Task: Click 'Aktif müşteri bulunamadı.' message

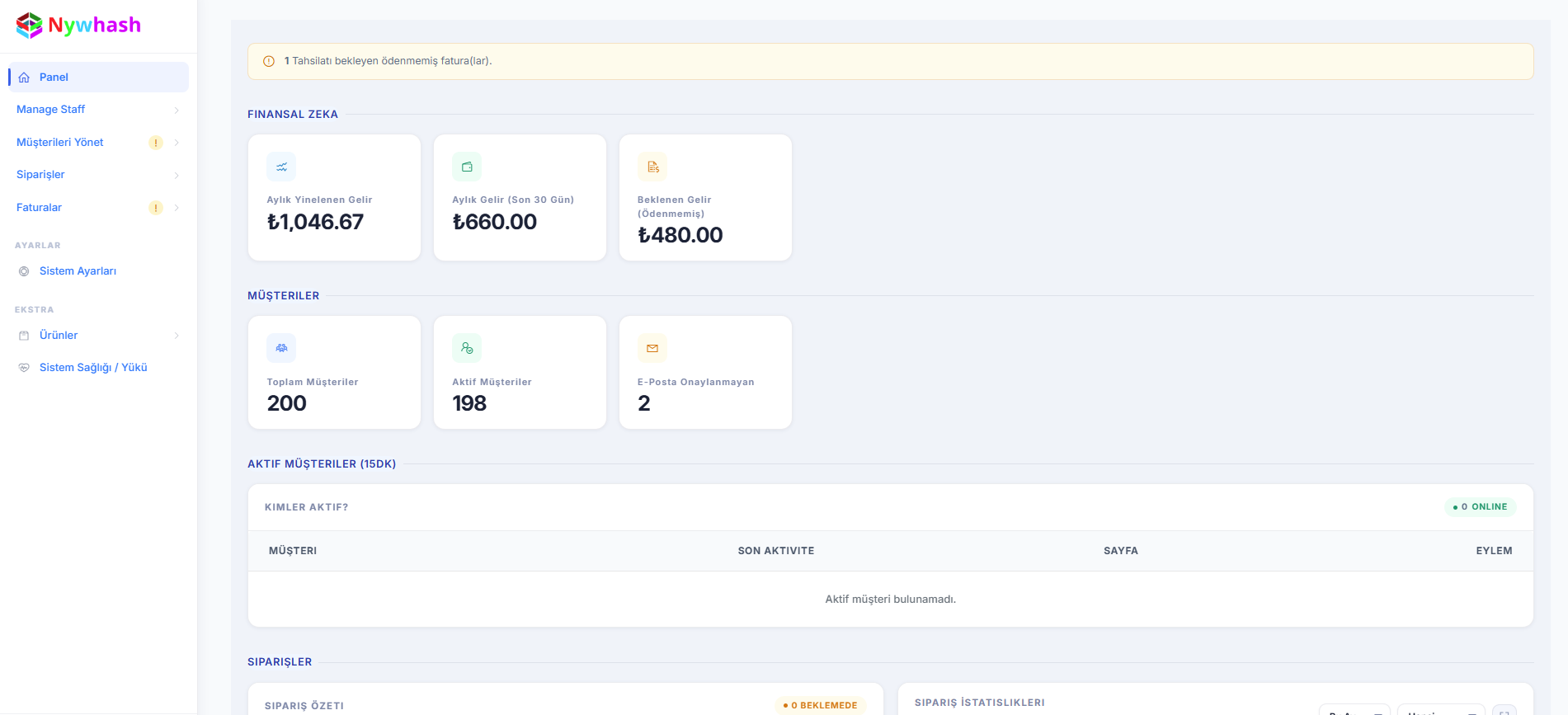Action: (x=891, y=600)
